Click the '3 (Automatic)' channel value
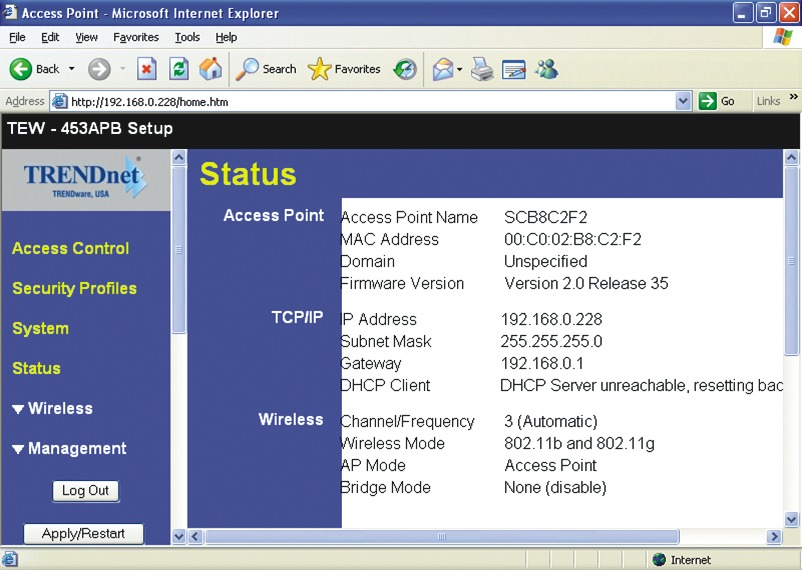Image resolution: width=802 pixels, height=570 pixels. 550,422
